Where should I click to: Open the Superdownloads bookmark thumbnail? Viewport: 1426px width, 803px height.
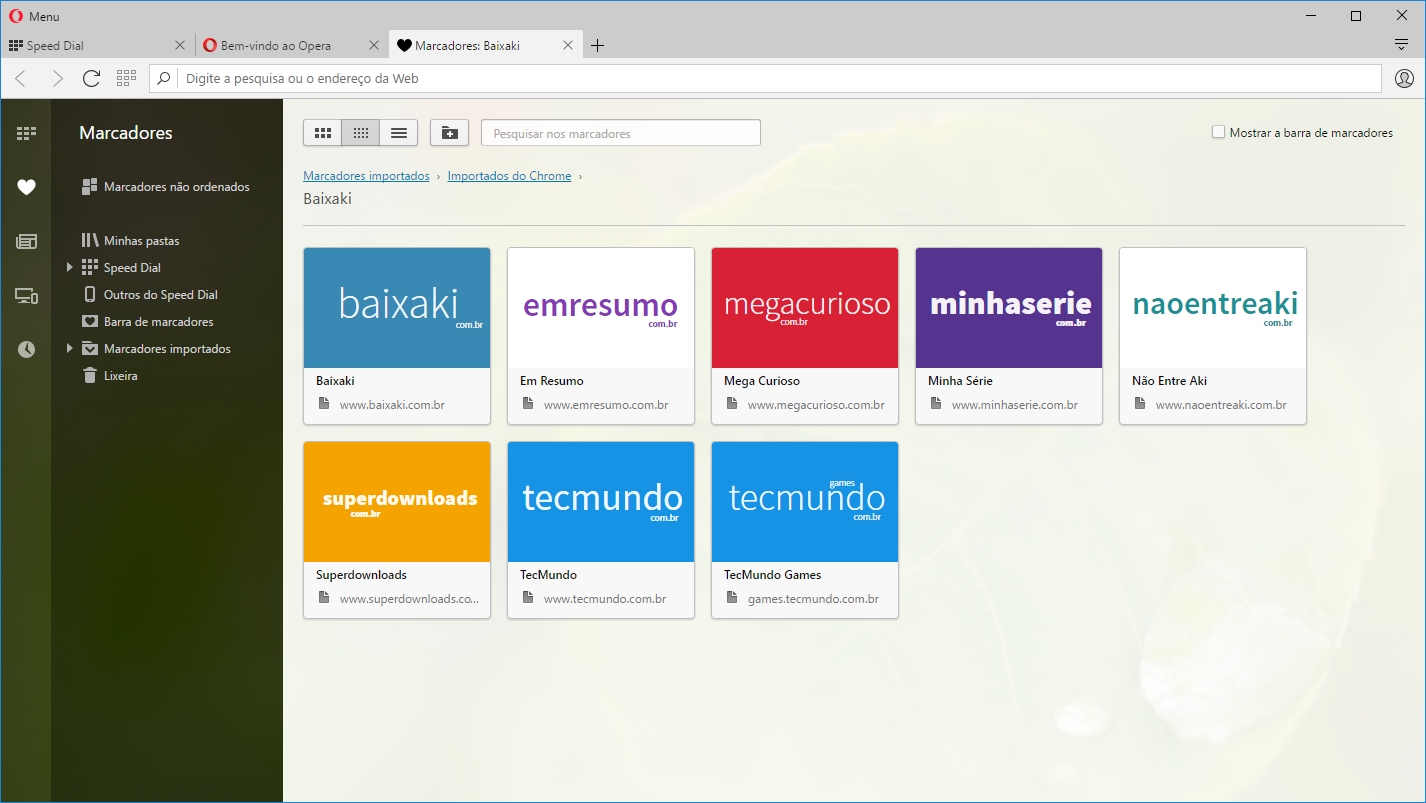tap(397, 502)
